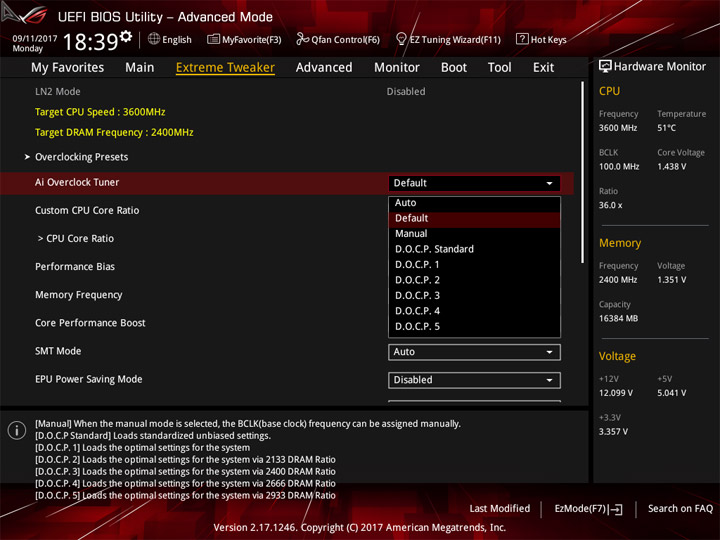Open the Monitor tab
This screenshot has width=720, height=540.
[x=397, y=68]
